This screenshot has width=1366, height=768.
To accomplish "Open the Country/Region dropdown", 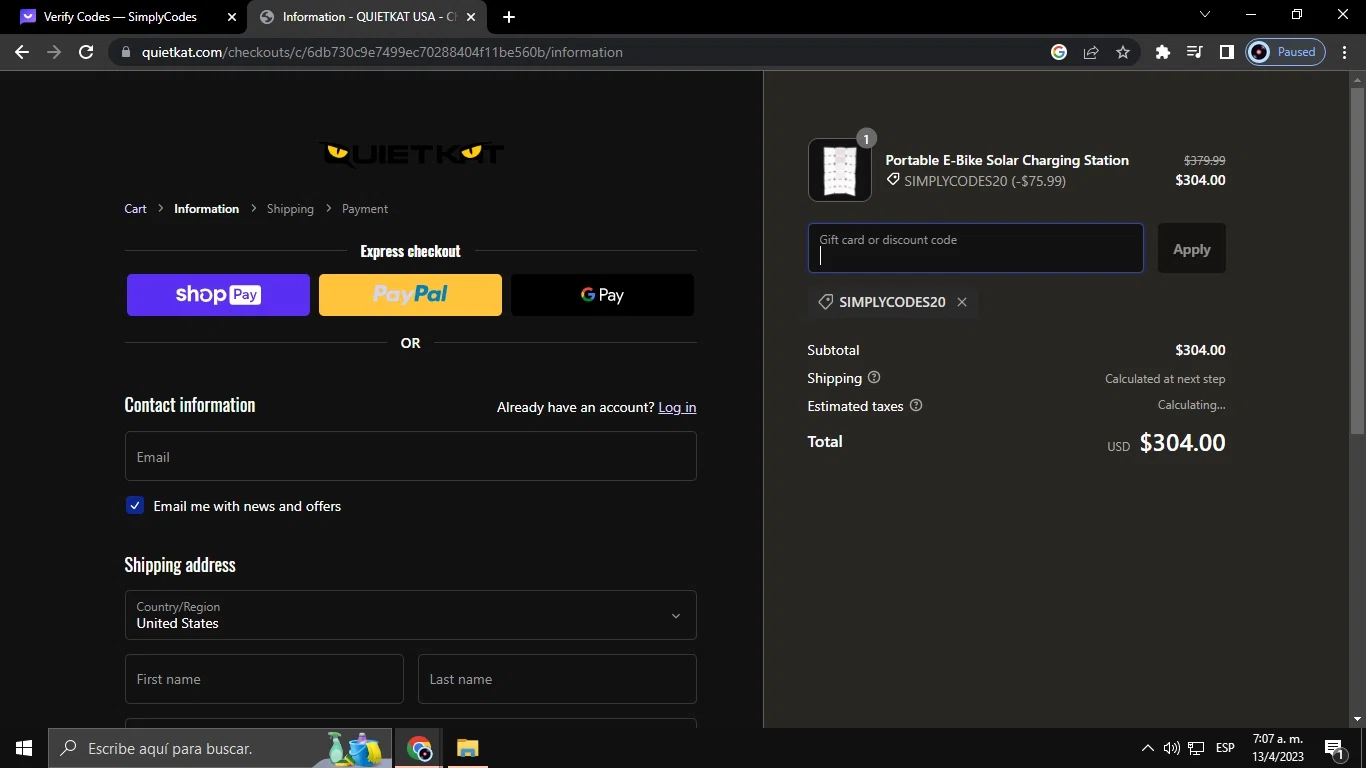I will (410, 615).
